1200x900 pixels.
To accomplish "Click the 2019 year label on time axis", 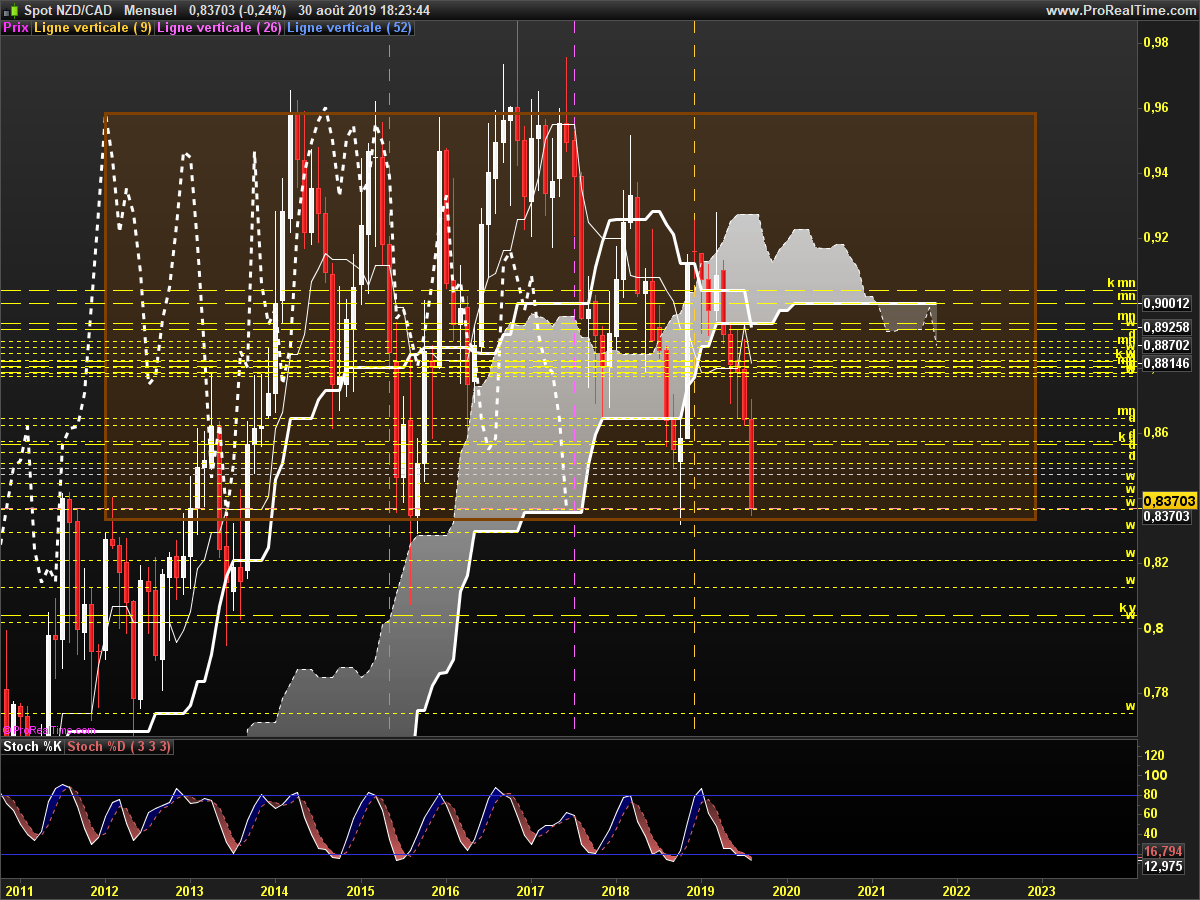I will [x=701, y=889].
